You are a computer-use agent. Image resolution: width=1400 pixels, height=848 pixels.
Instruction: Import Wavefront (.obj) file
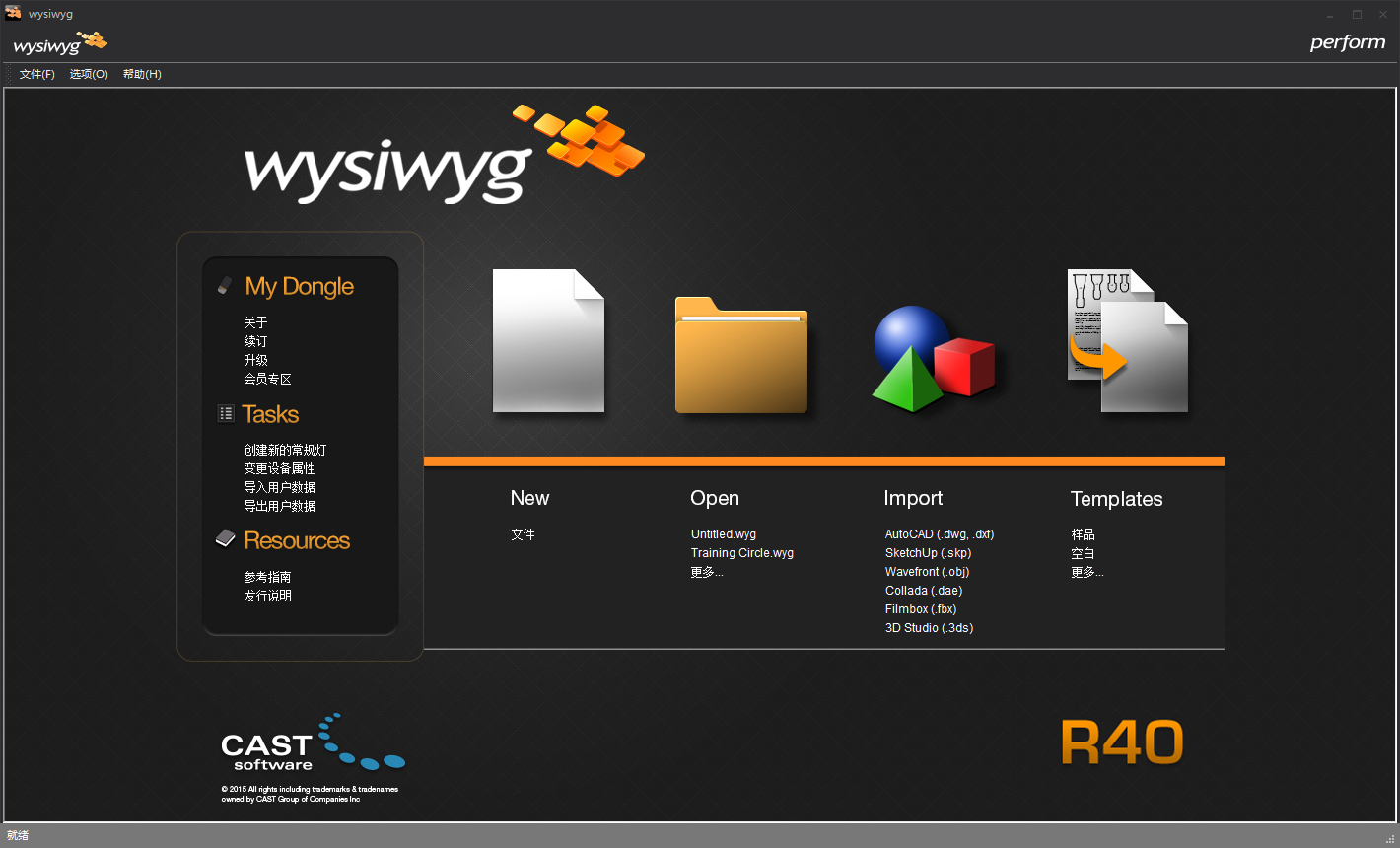[x=928, y=572]
